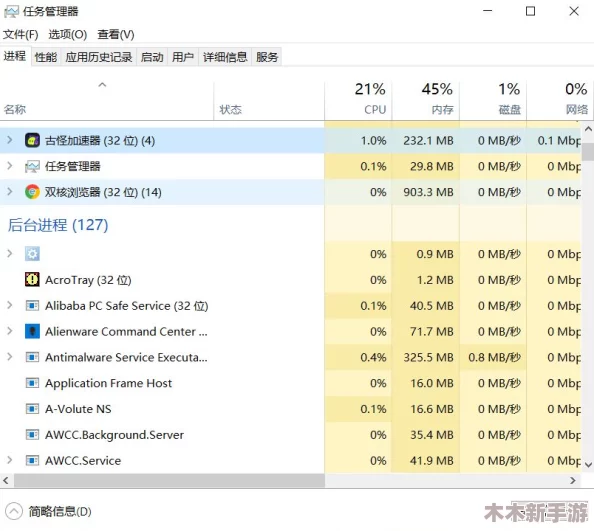Select the A-Volute NS row name
Screen dimensions: 594x531
(x=78, y=409)
